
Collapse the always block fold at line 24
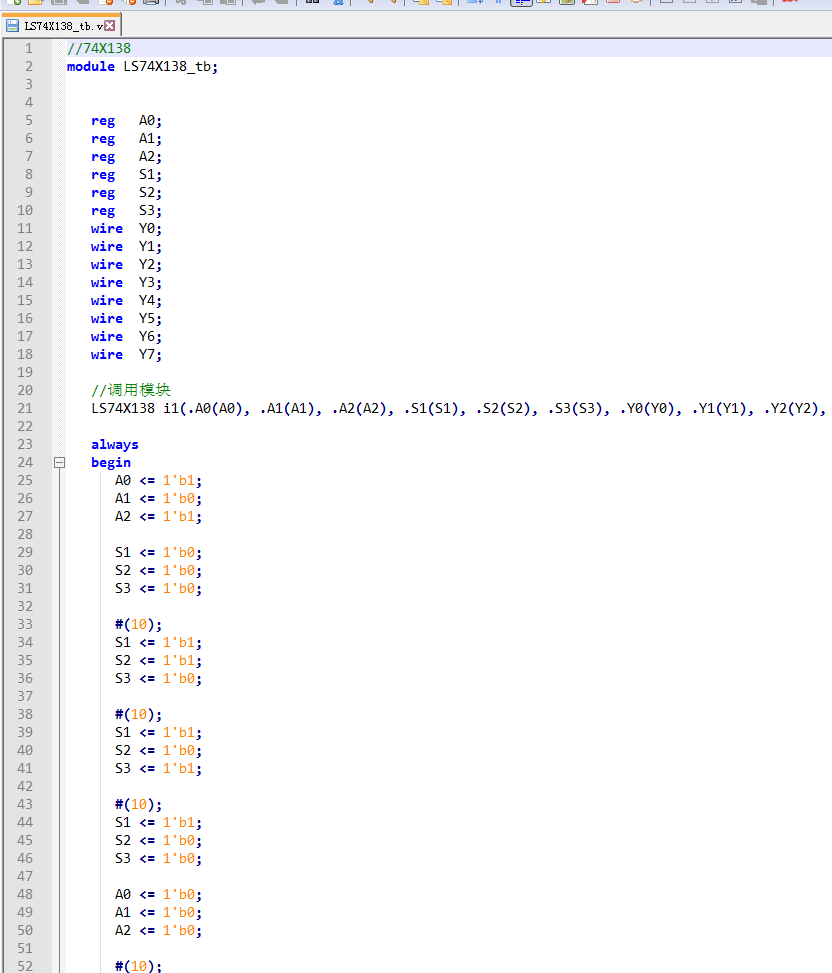point(59,462)
